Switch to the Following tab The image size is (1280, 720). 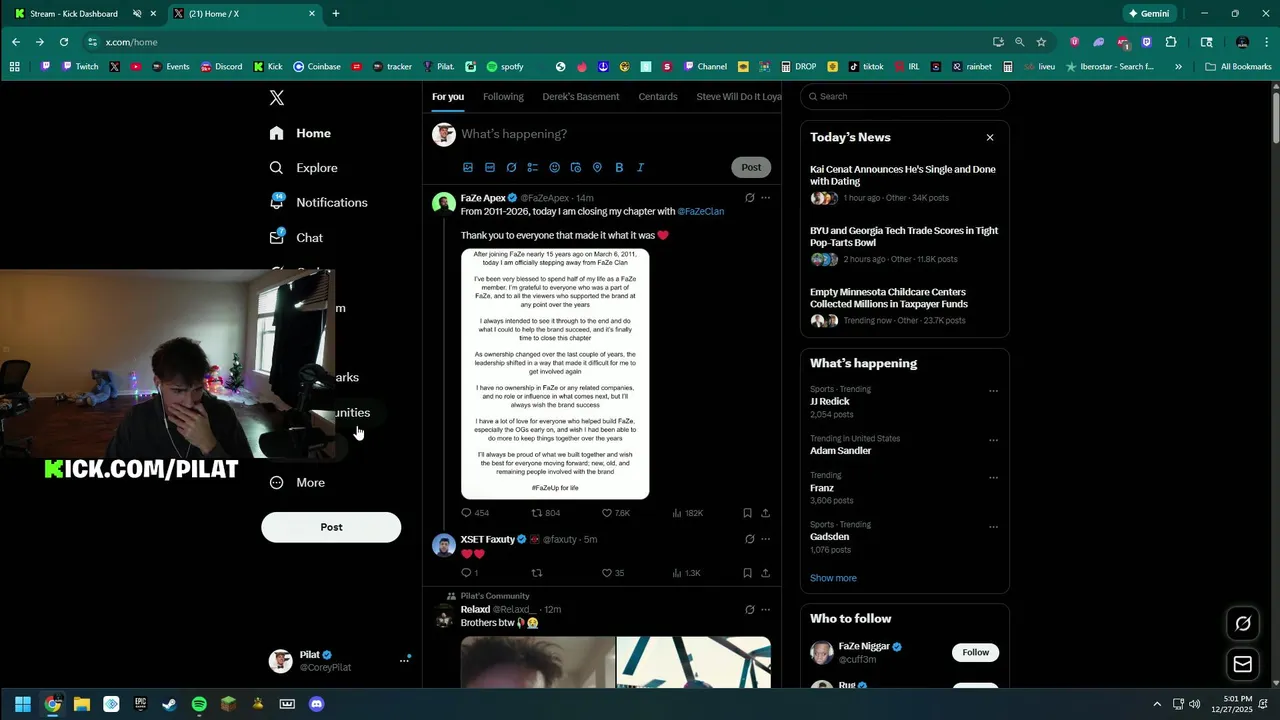pos(503,97)
